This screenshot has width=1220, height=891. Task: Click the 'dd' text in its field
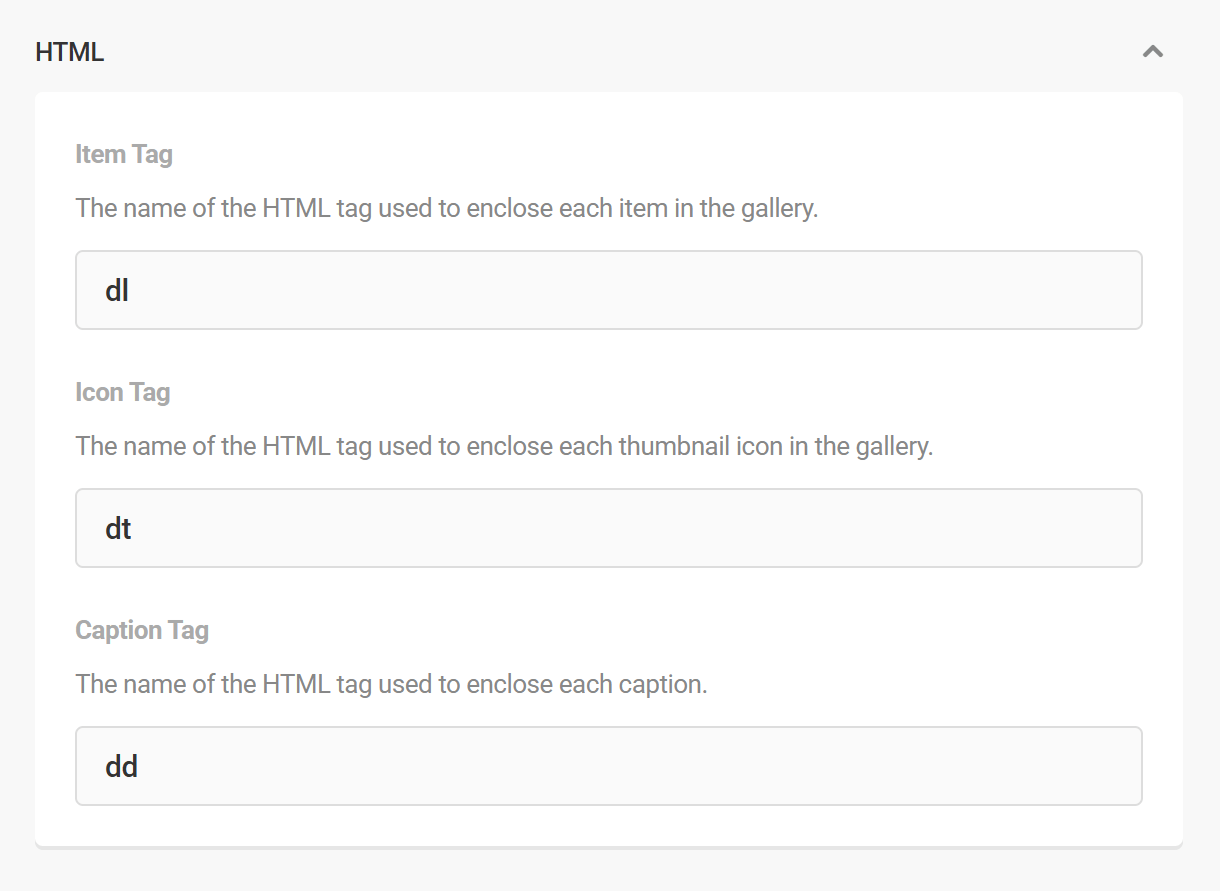coord(120,766)
